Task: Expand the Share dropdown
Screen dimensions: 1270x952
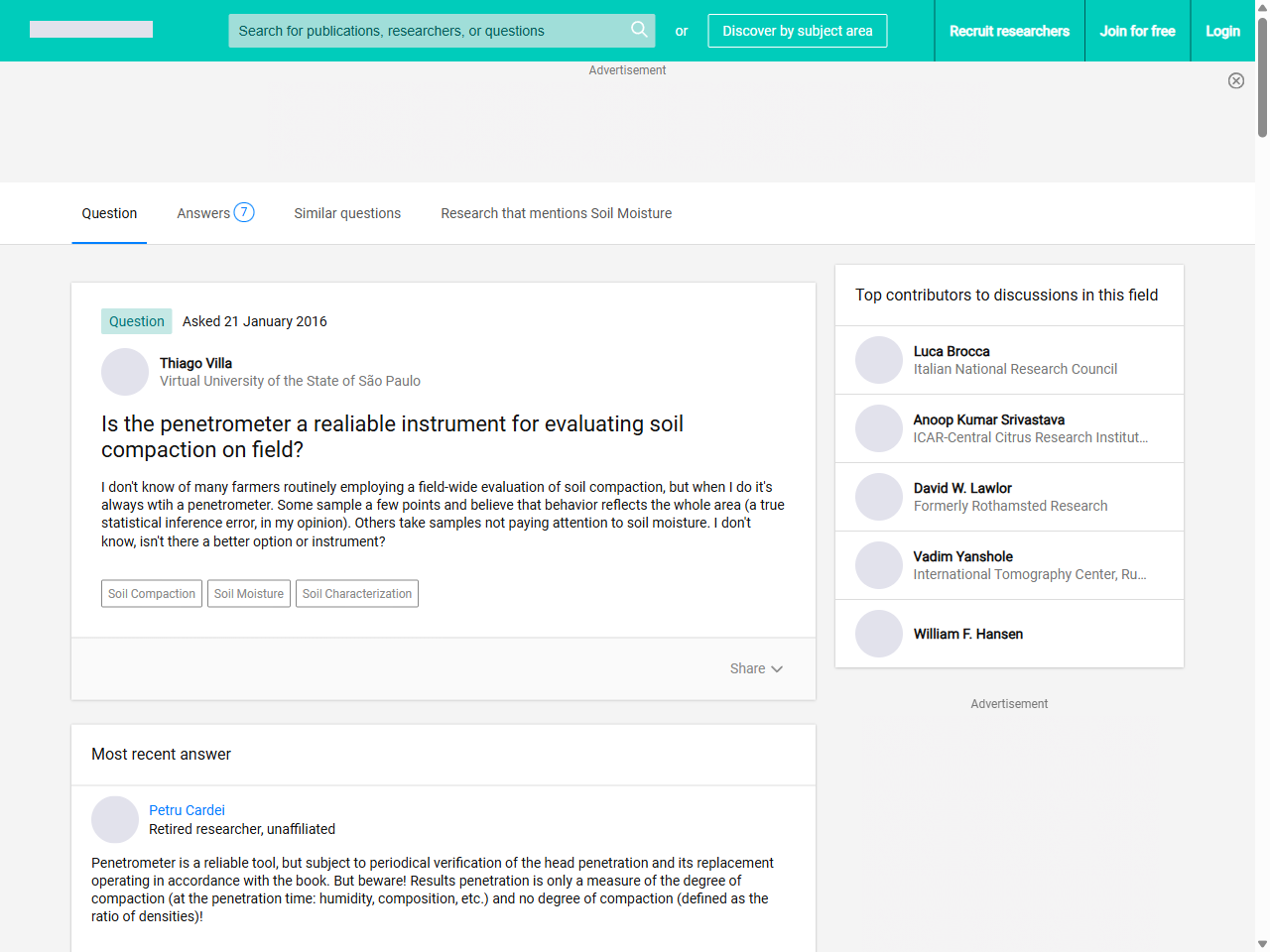Action: pos(756,668)
